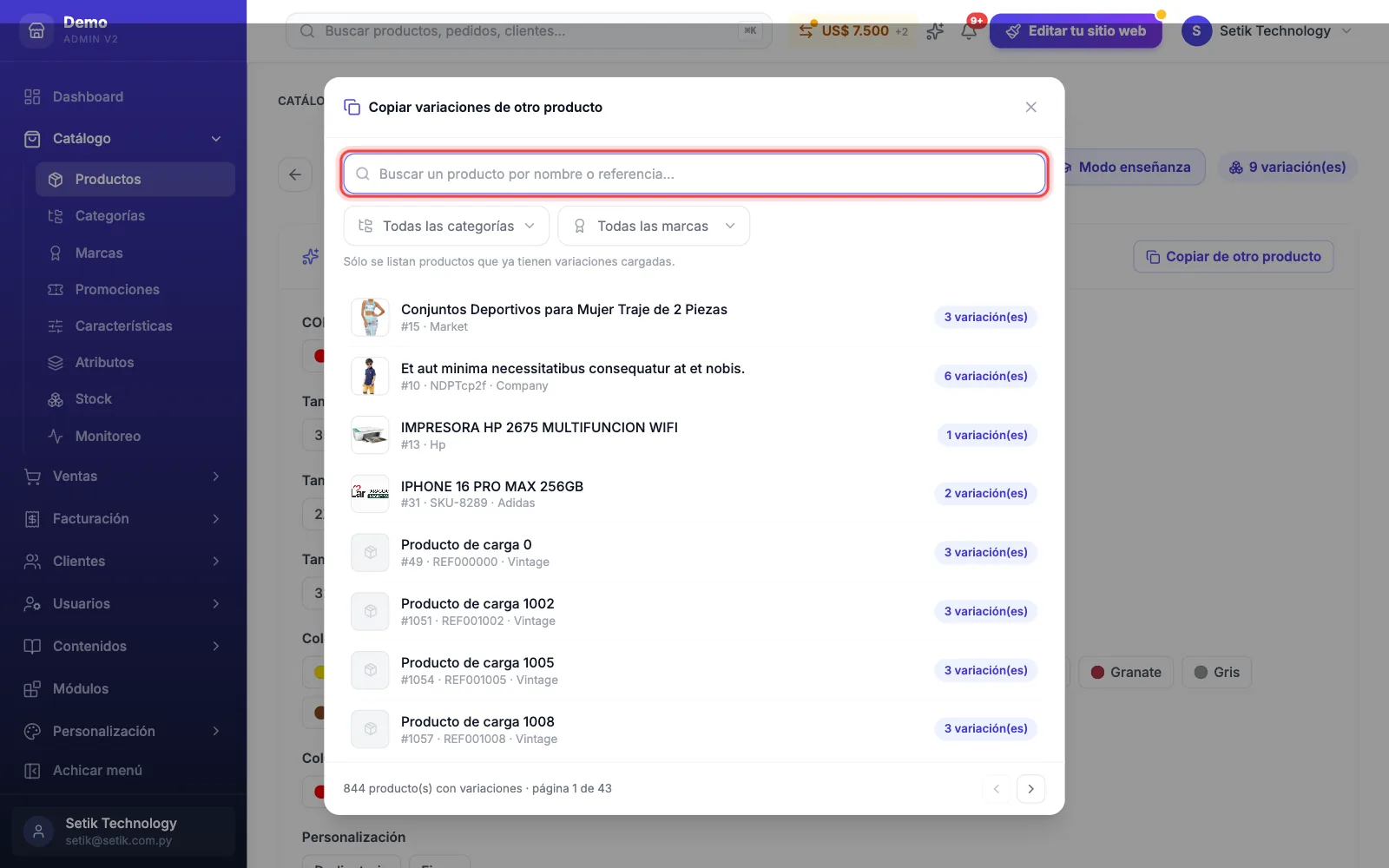Click the Promociones ticket icon
This screenshot has width=1389, height=868.
point(56,289)
